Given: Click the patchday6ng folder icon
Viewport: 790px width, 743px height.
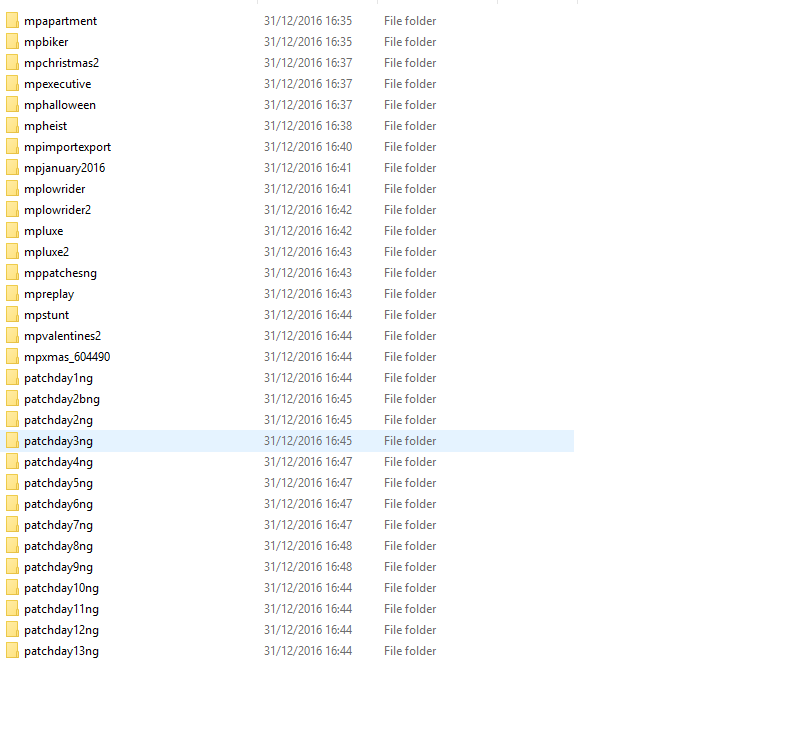Looking at the screenshot, I should click(x=13, y=504).
